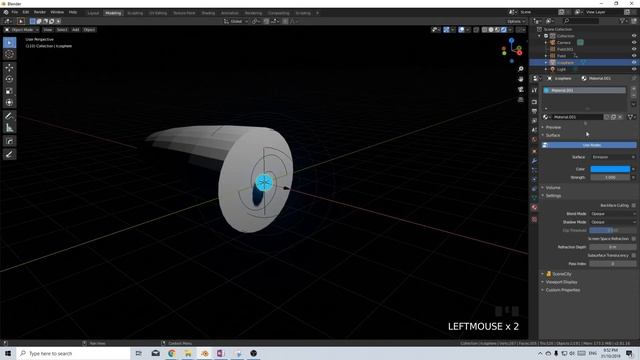Toggle viewport overlays icon
The image size is (640, 360).
[x=462, y=30]
